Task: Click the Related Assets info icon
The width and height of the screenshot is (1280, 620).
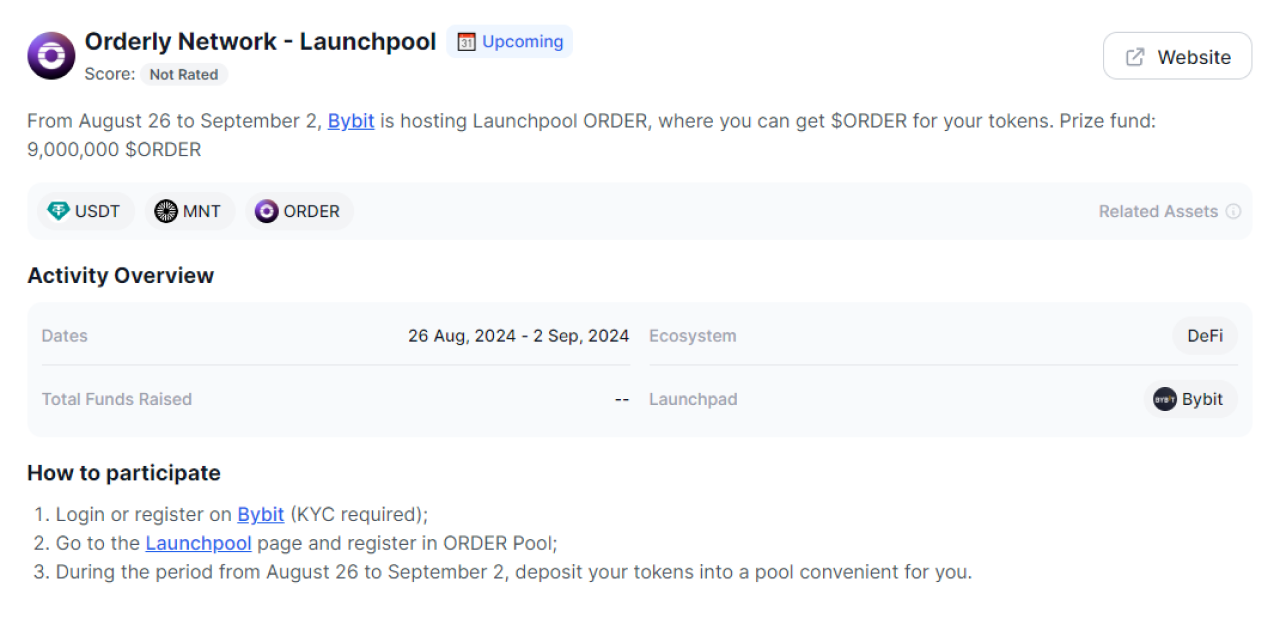Action: click(1233, 212)
